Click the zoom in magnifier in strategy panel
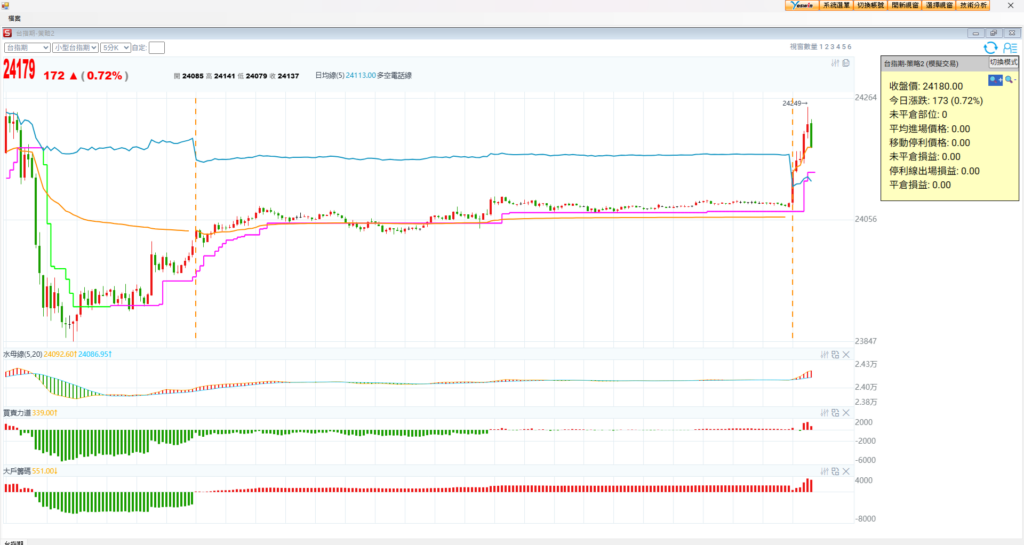 pos(995,78)
